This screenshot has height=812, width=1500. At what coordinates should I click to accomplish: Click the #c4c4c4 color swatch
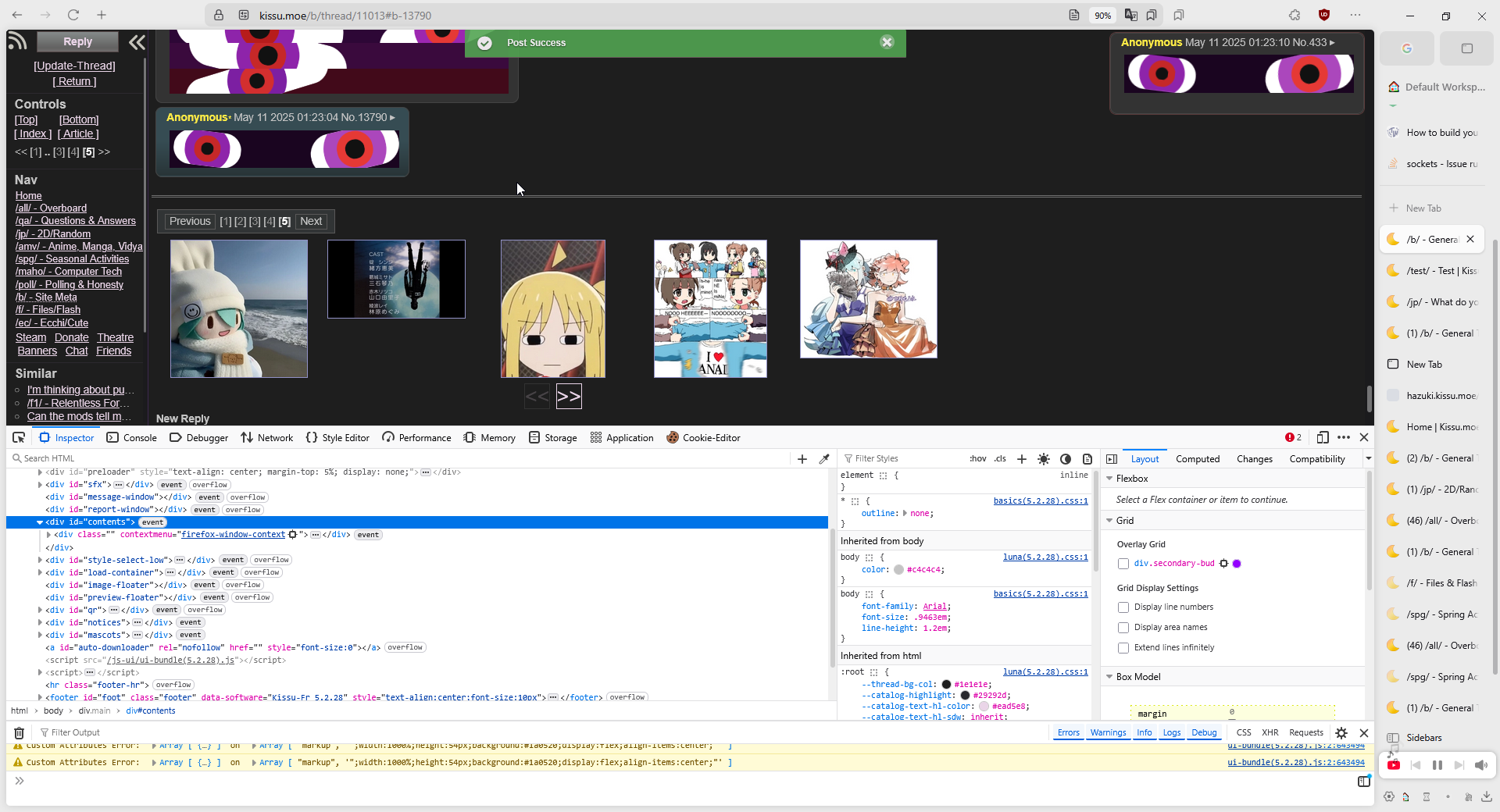(898, 570)
